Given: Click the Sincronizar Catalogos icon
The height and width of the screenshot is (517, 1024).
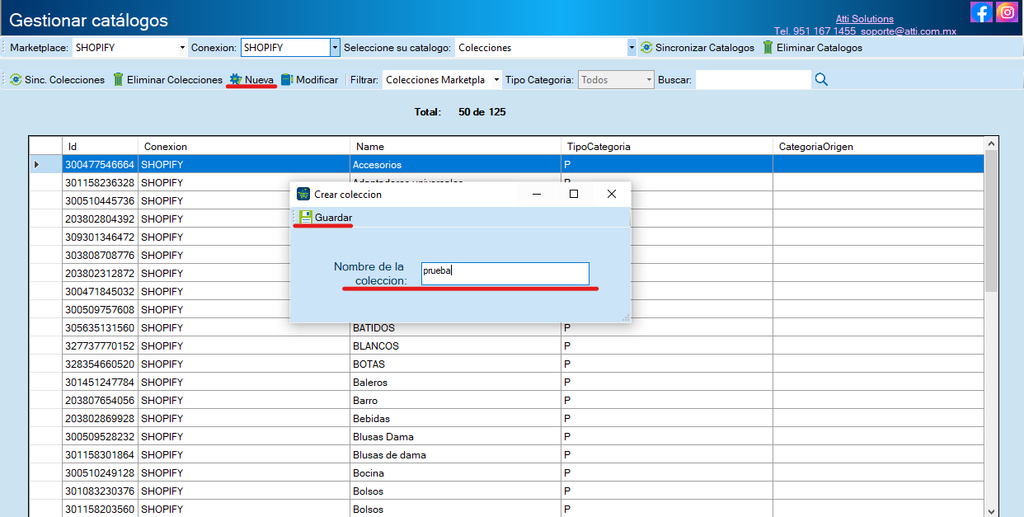Looking at the screenshot, I should 647,47.
